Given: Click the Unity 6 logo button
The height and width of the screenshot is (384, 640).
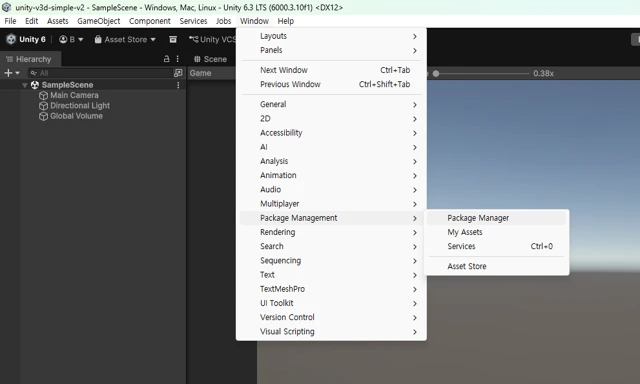Looking at the screenshot, I should [26, 39].
